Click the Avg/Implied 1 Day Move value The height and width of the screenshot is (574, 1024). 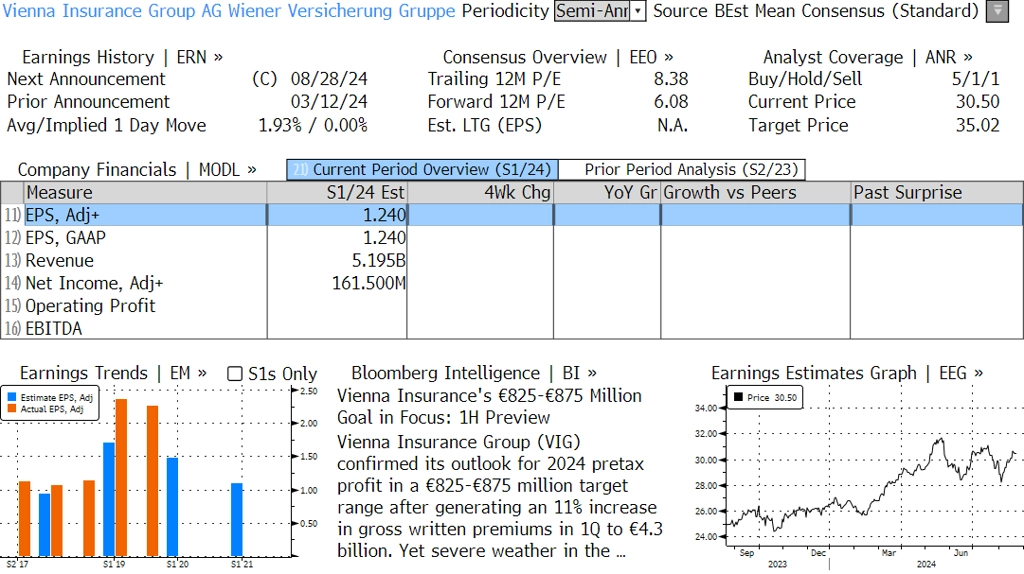pos(313,125)
